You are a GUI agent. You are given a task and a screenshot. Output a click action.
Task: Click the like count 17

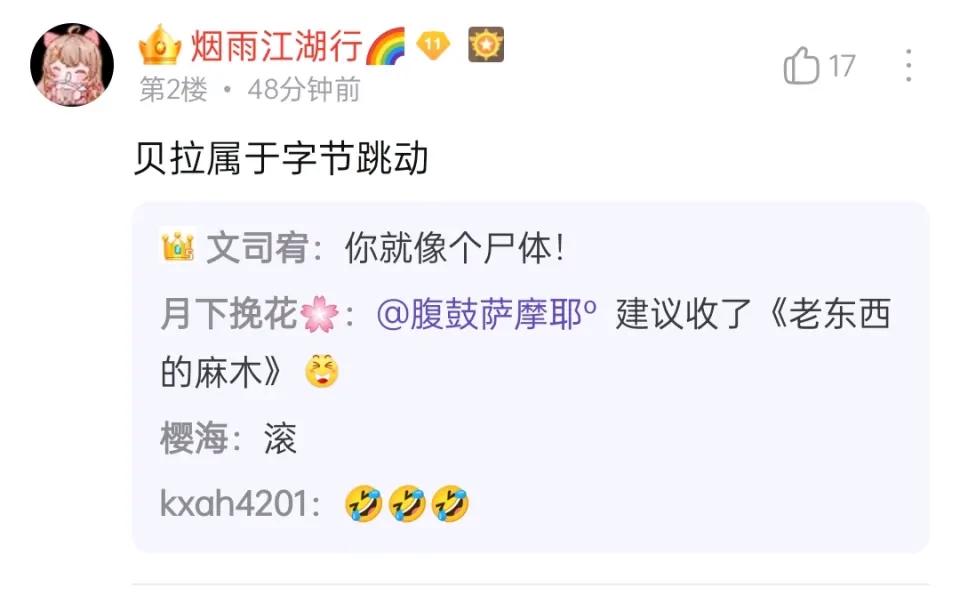[x=842, y=66]
